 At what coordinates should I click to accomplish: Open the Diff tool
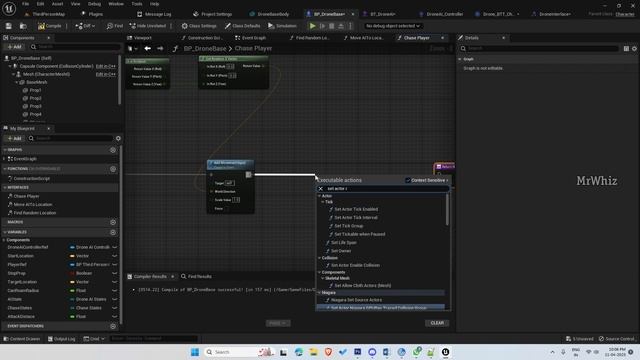85,26
